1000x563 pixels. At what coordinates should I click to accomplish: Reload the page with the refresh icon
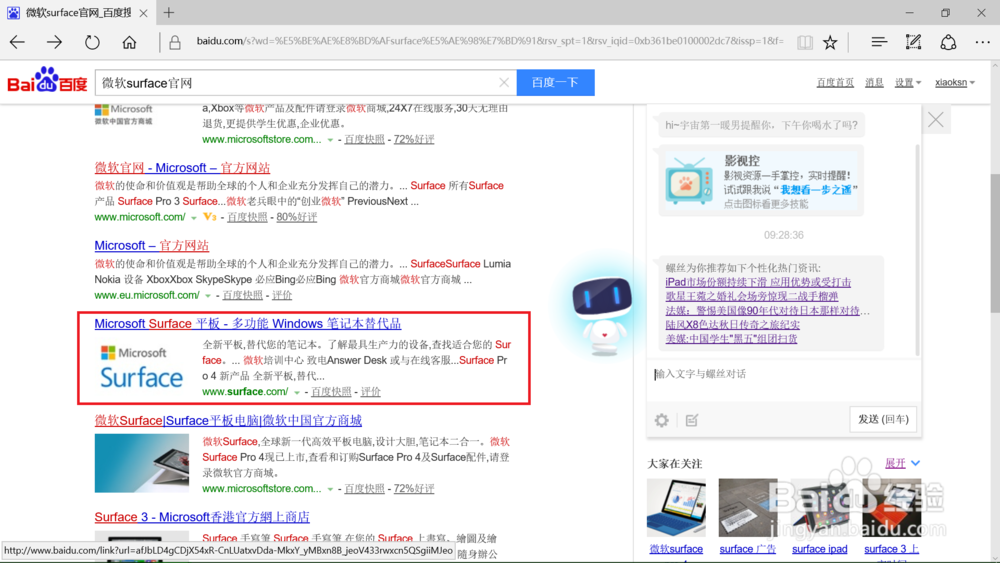pyautogui.click(x=92, y=42)
